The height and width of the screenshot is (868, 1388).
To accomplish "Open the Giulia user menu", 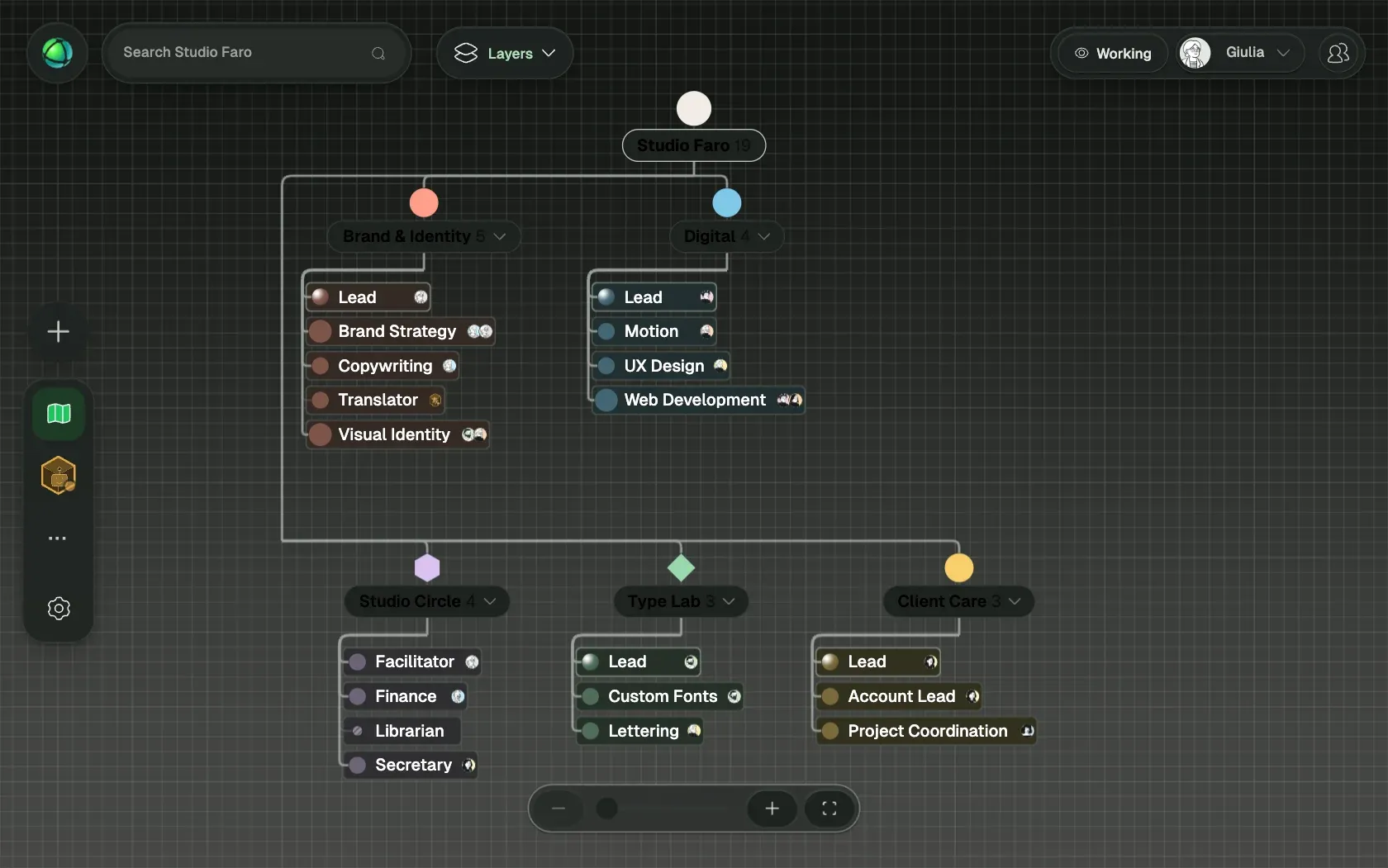I will 1241,53.
